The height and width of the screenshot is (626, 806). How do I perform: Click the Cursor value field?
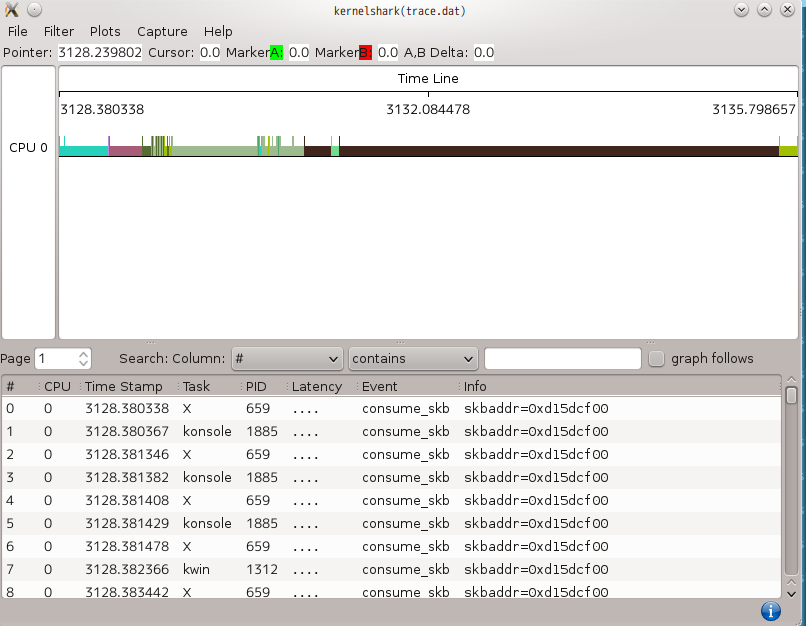coord(210,52)
